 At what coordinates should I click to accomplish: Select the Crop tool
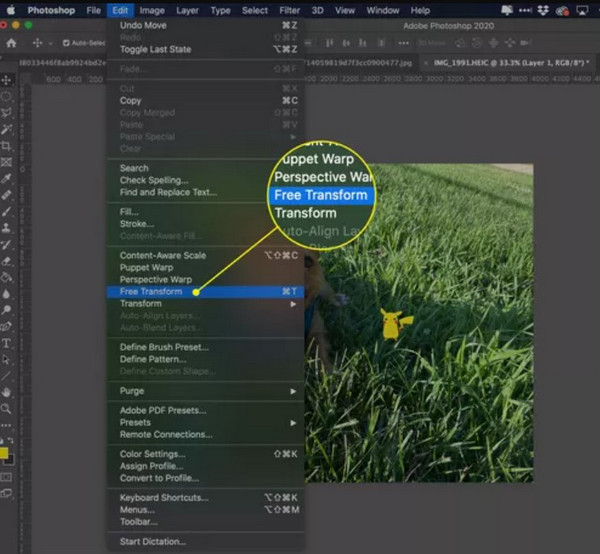6,146
